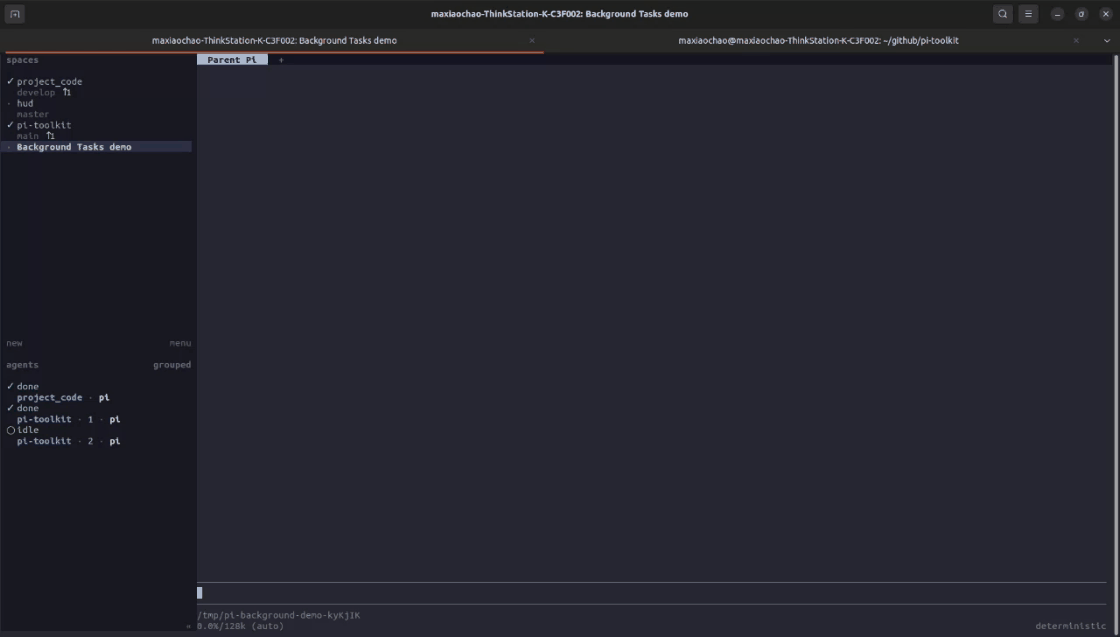Click the checkmark beside pi-toolkit space
Screen dimensions: 1120x637
click(x=10, y=125)
